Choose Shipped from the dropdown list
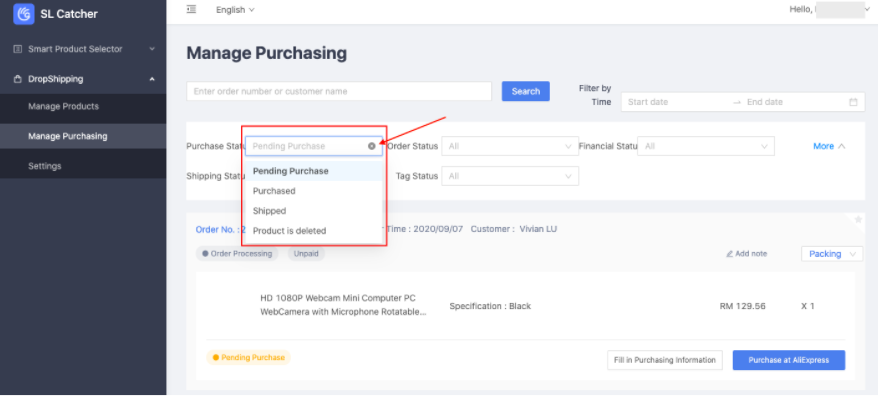This screenshot has height=396, width=878. point(314,211)
